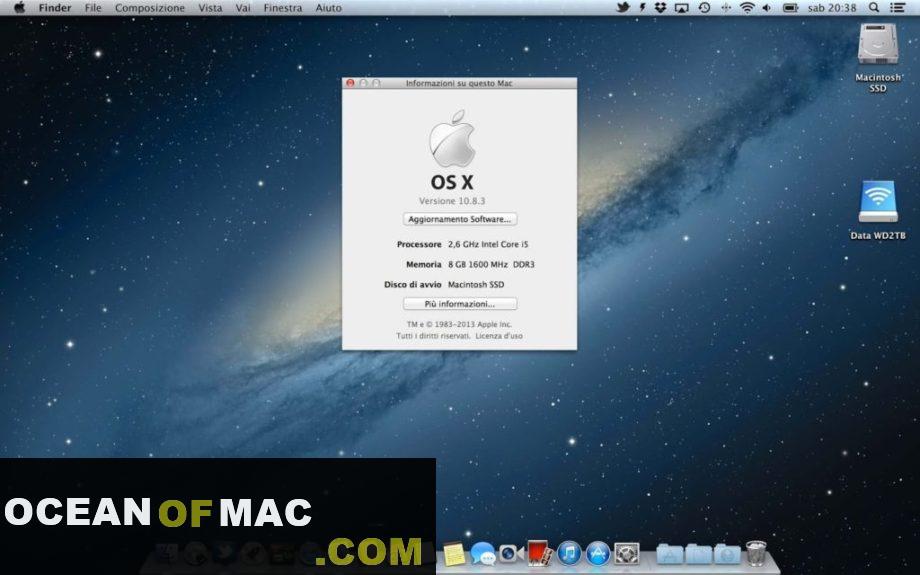Viewport: 920px width, 575px height.
Task: Open the Documents folder stack in Dock
Action: pos(698,553)
